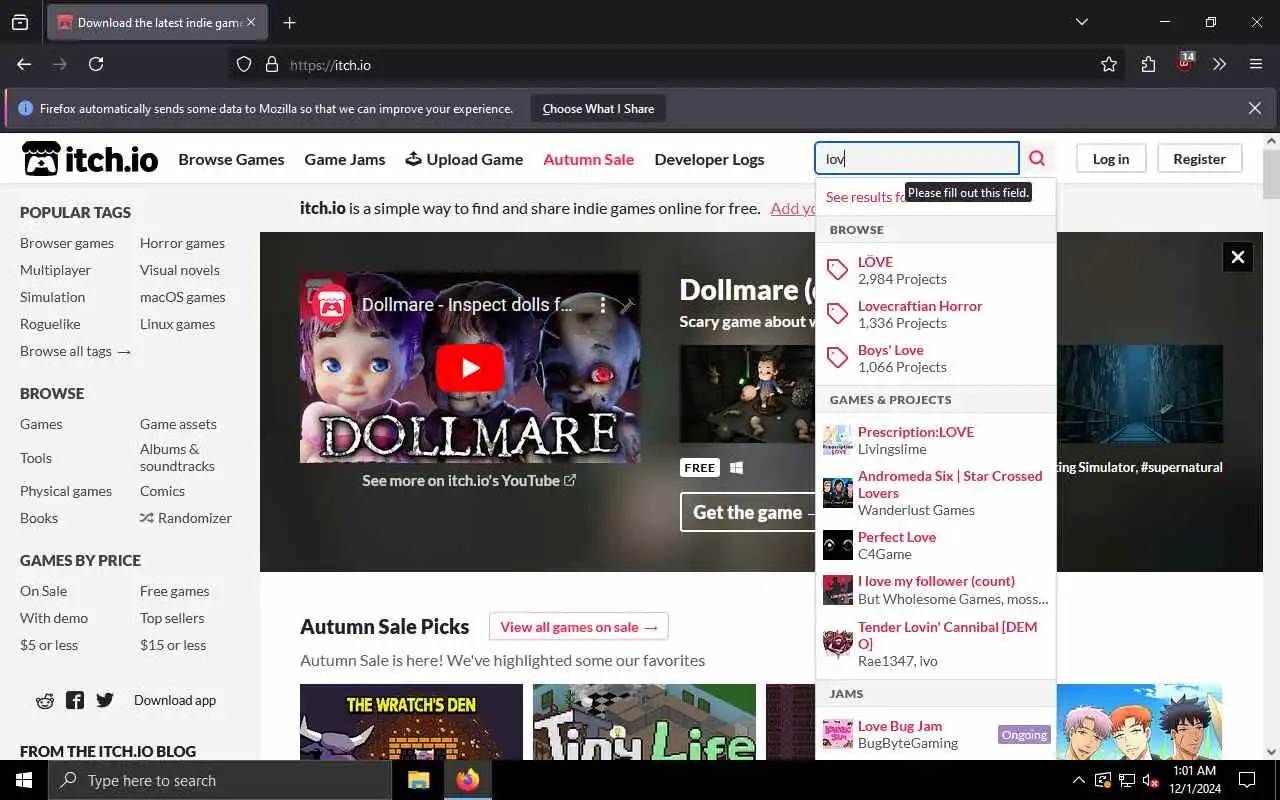Click the red search magnifier button
Screen dimensions: 1280x800
coord(1037,158)
